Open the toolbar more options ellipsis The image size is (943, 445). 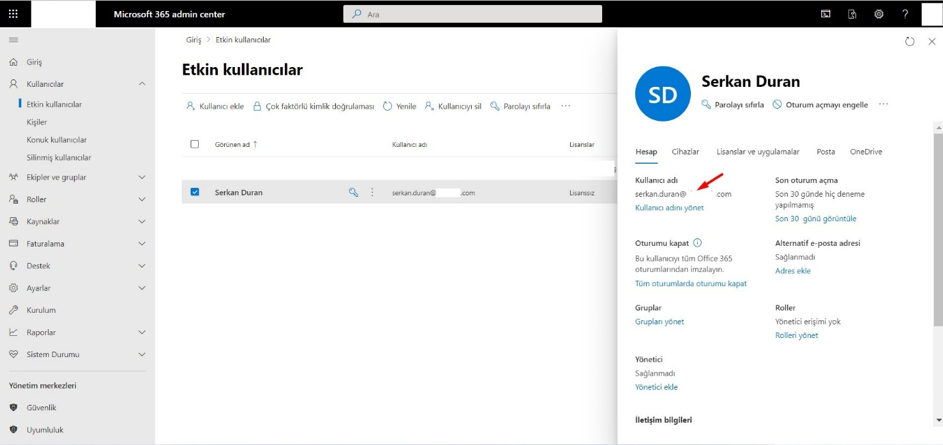[565, 106]
